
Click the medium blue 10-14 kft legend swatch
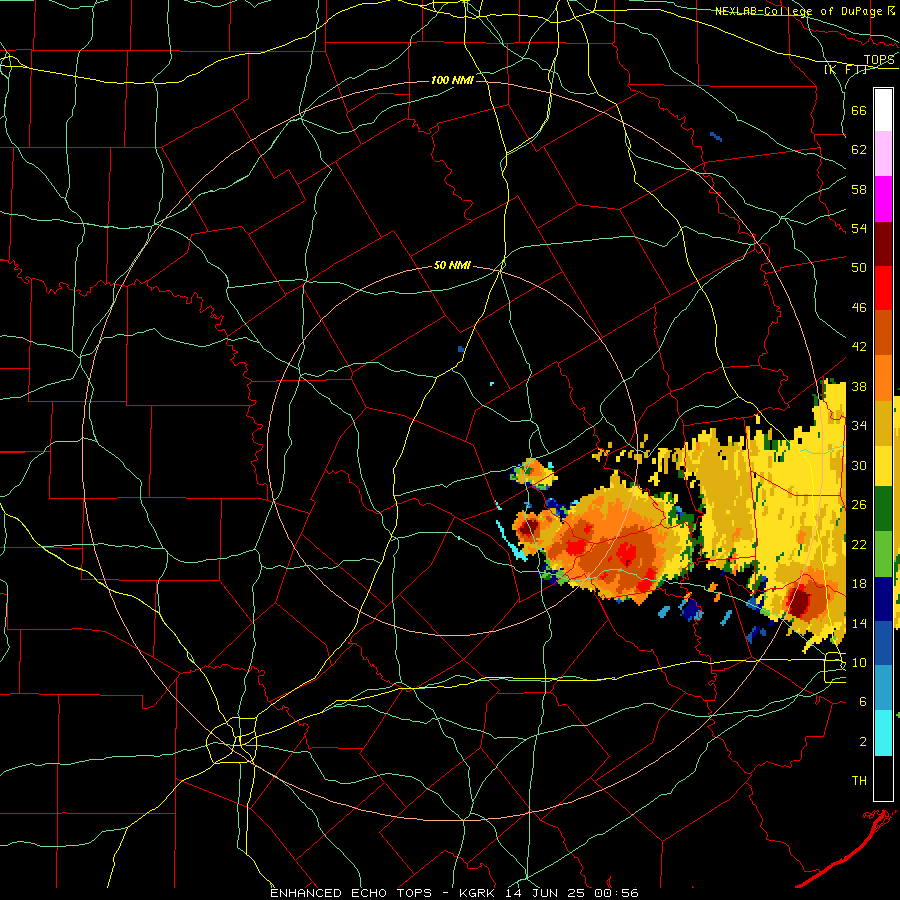point(883,643)
